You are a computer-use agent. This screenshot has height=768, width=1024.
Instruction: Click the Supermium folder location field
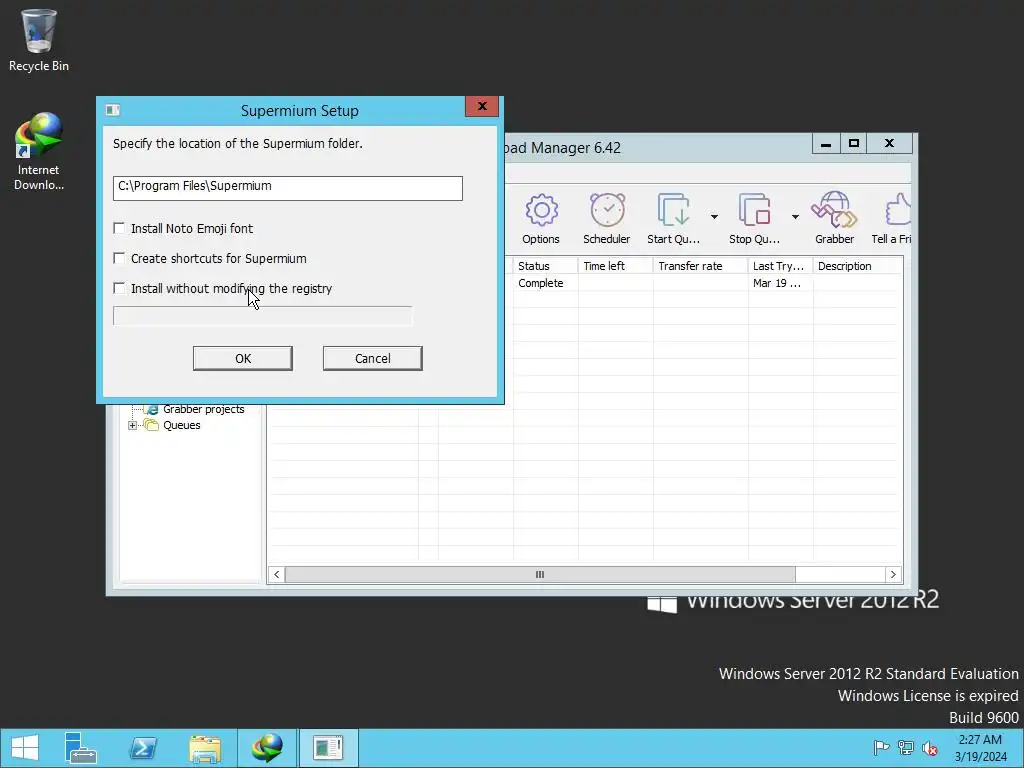coord(287,188)
